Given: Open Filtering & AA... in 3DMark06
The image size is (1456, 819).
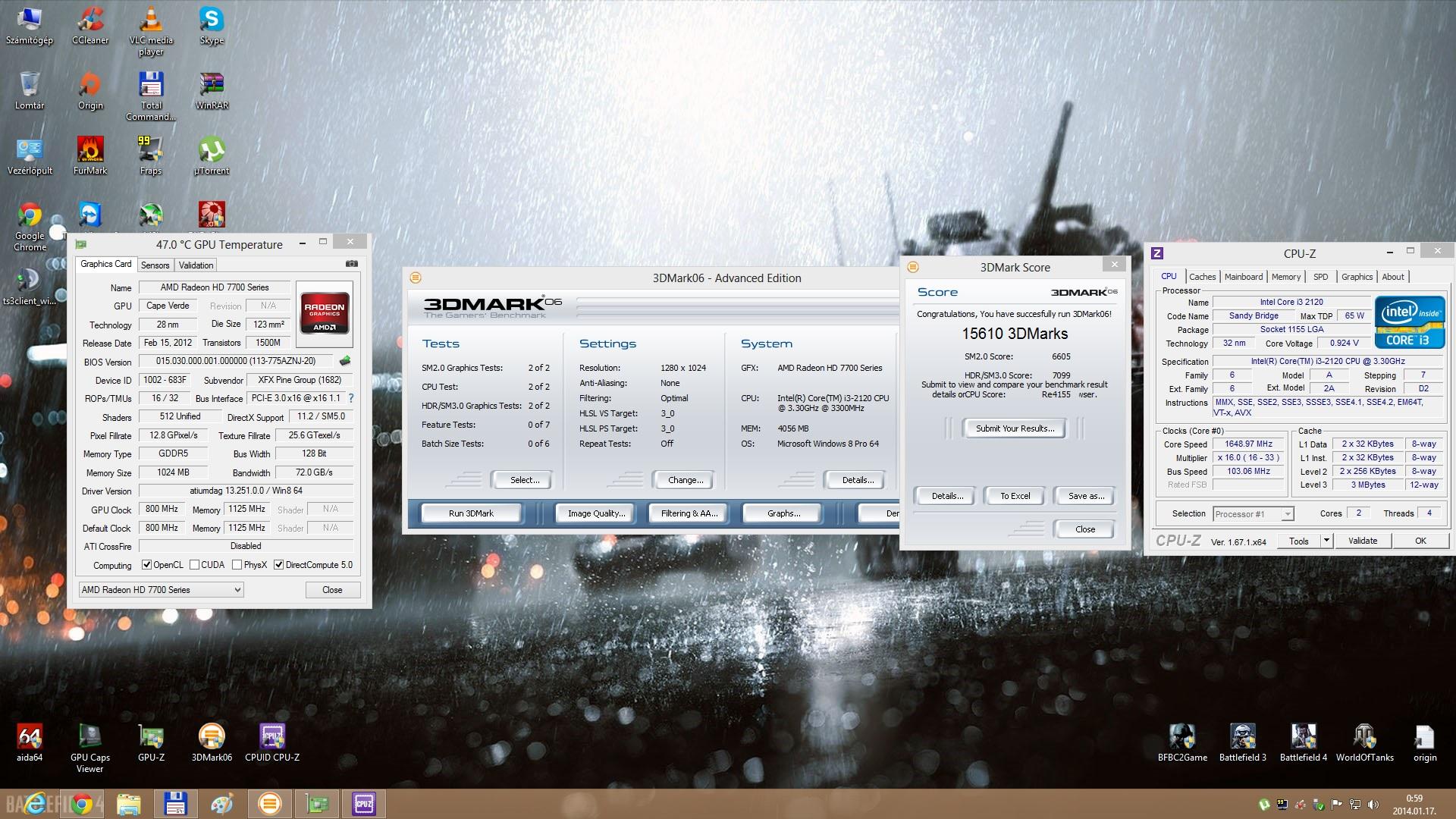Looking at the screenshot, I should [689, 513].
